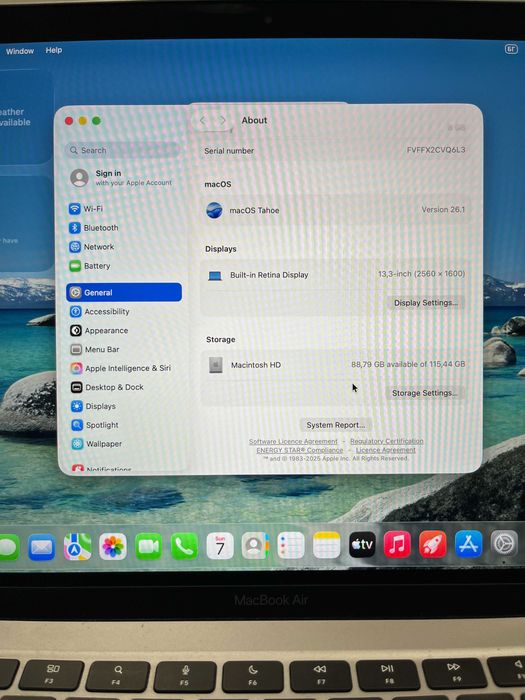This screenshot has height=700, width=525.
Task: Open the Regulatory Certification link
Action: (387, 441)
